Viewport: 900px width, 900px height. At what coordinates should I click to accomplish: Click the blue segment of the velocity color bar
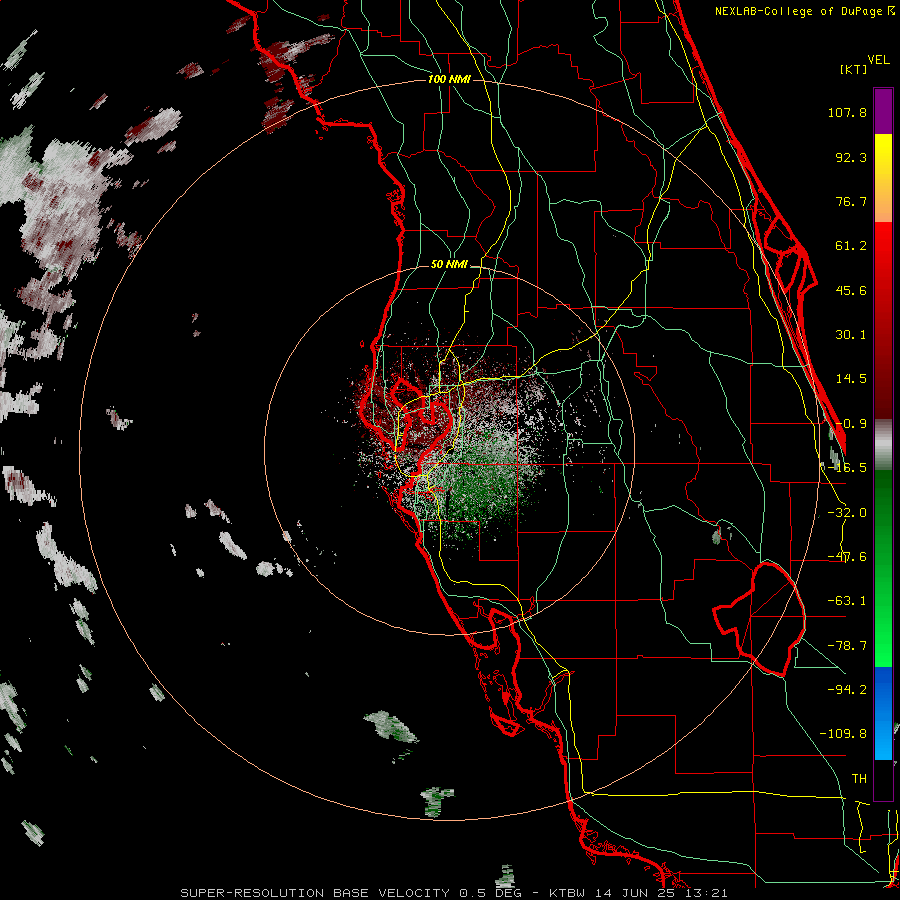click(x=883, y=713)
